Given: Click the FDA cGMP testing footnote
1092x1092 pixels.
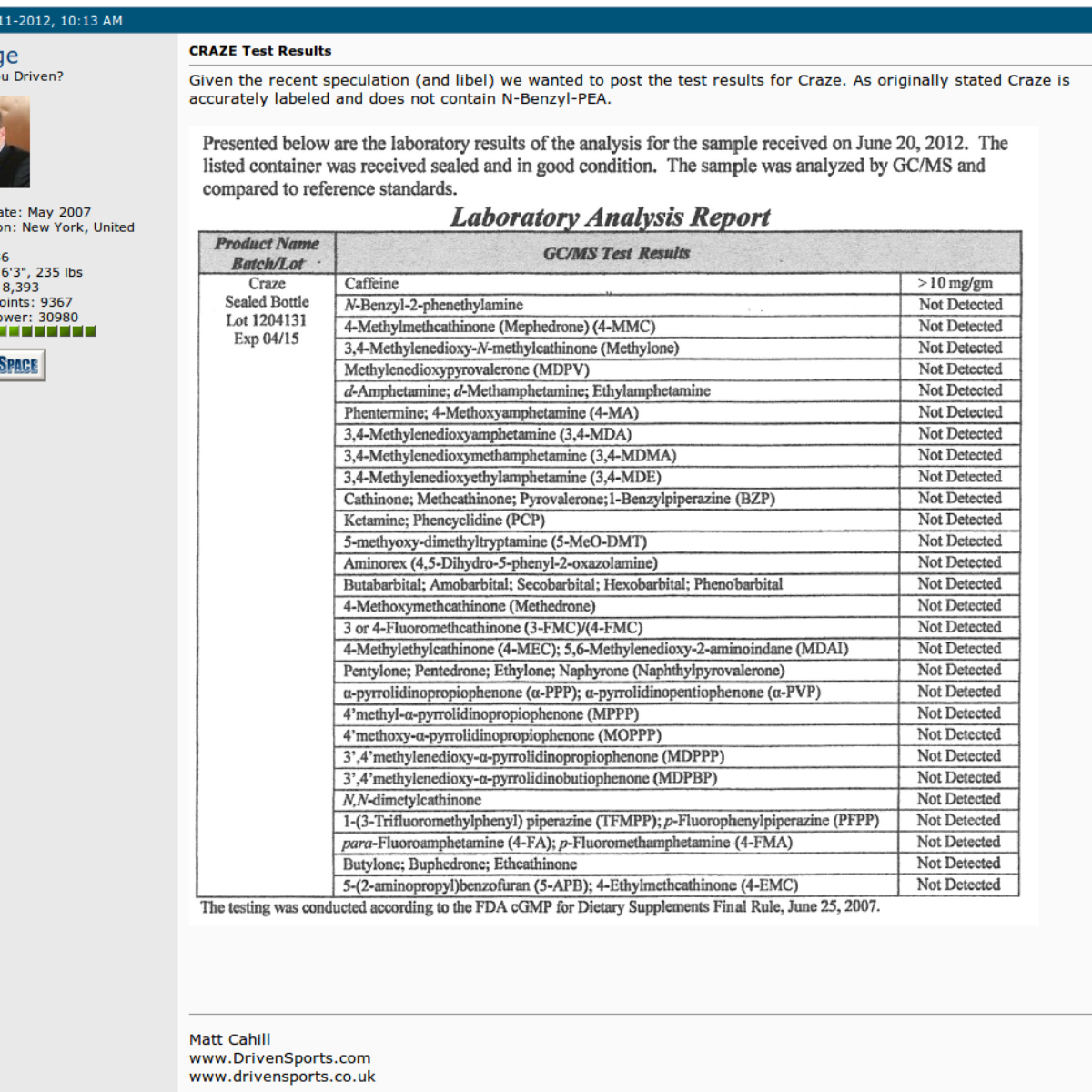Looking at the screenshot, I should click(540, 907).
